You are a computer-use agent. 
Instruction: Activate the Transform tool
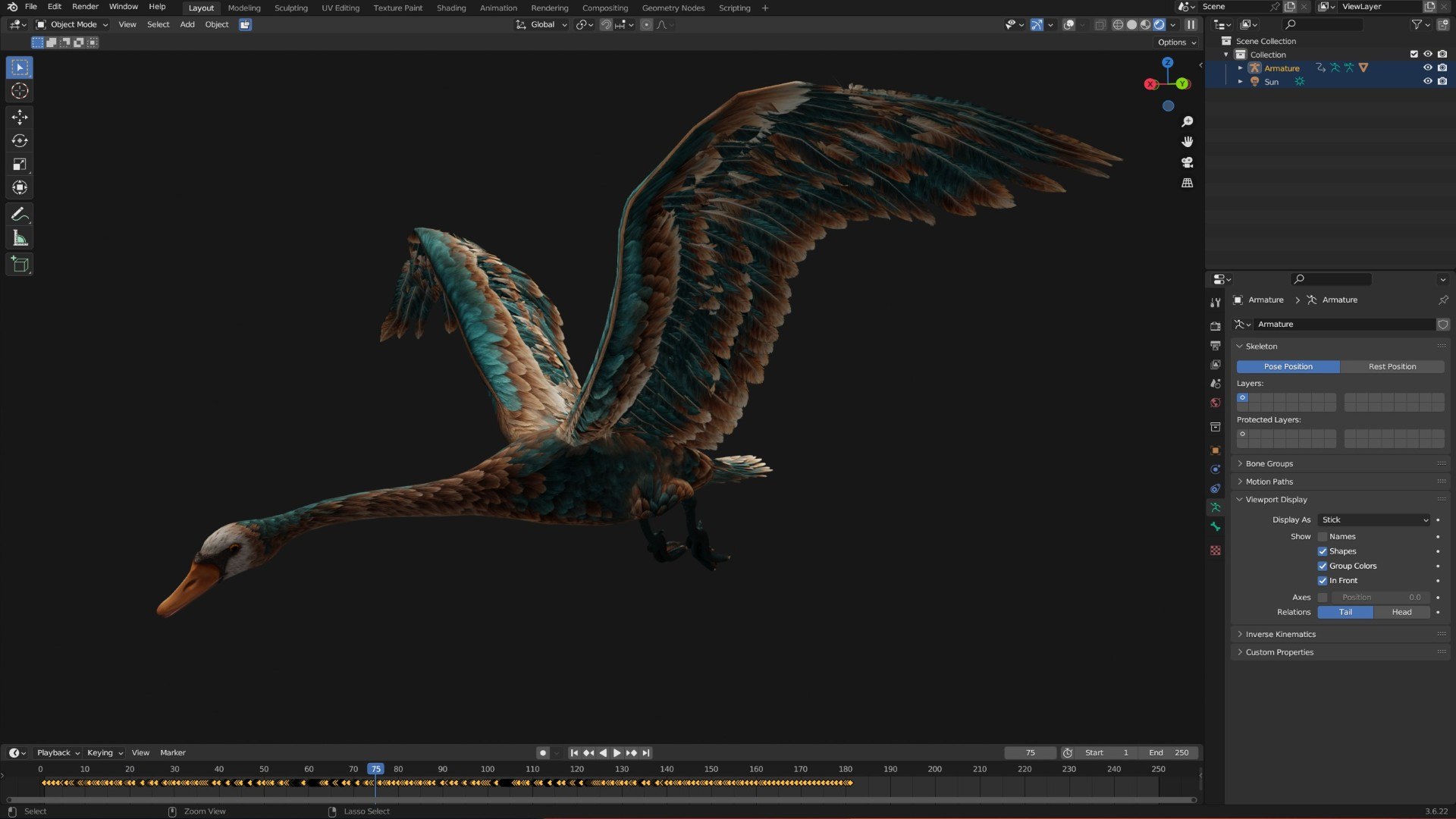[x=20, y=187]
